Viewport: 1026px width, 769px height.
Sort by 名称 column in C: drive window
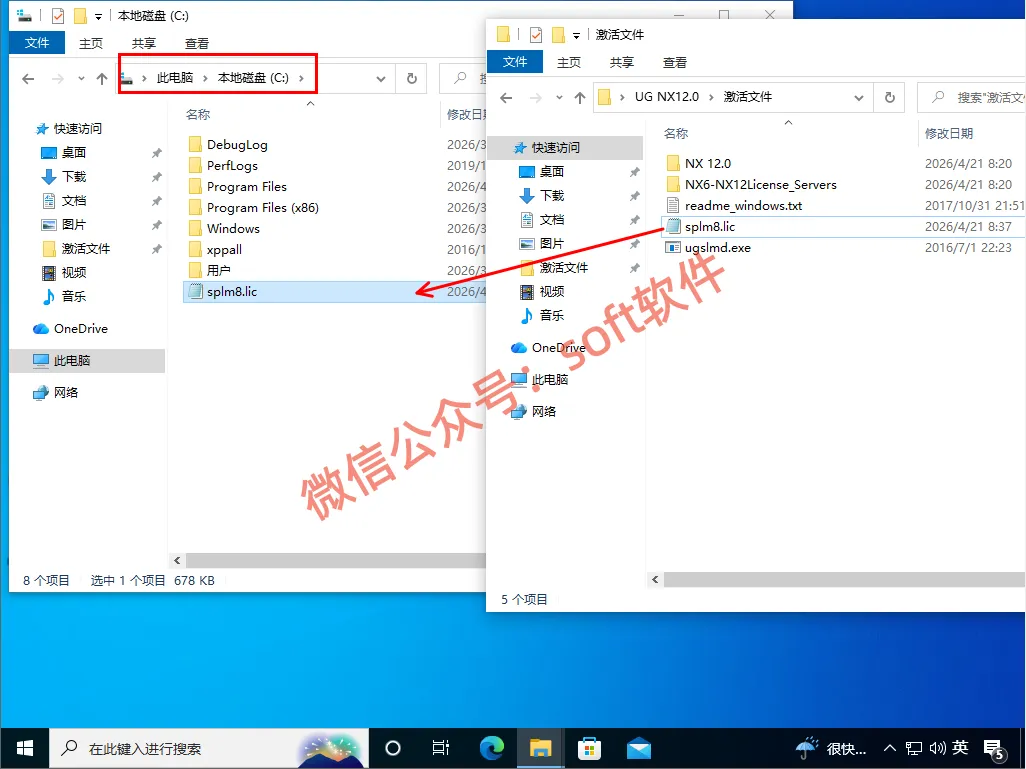click(198, 115)
